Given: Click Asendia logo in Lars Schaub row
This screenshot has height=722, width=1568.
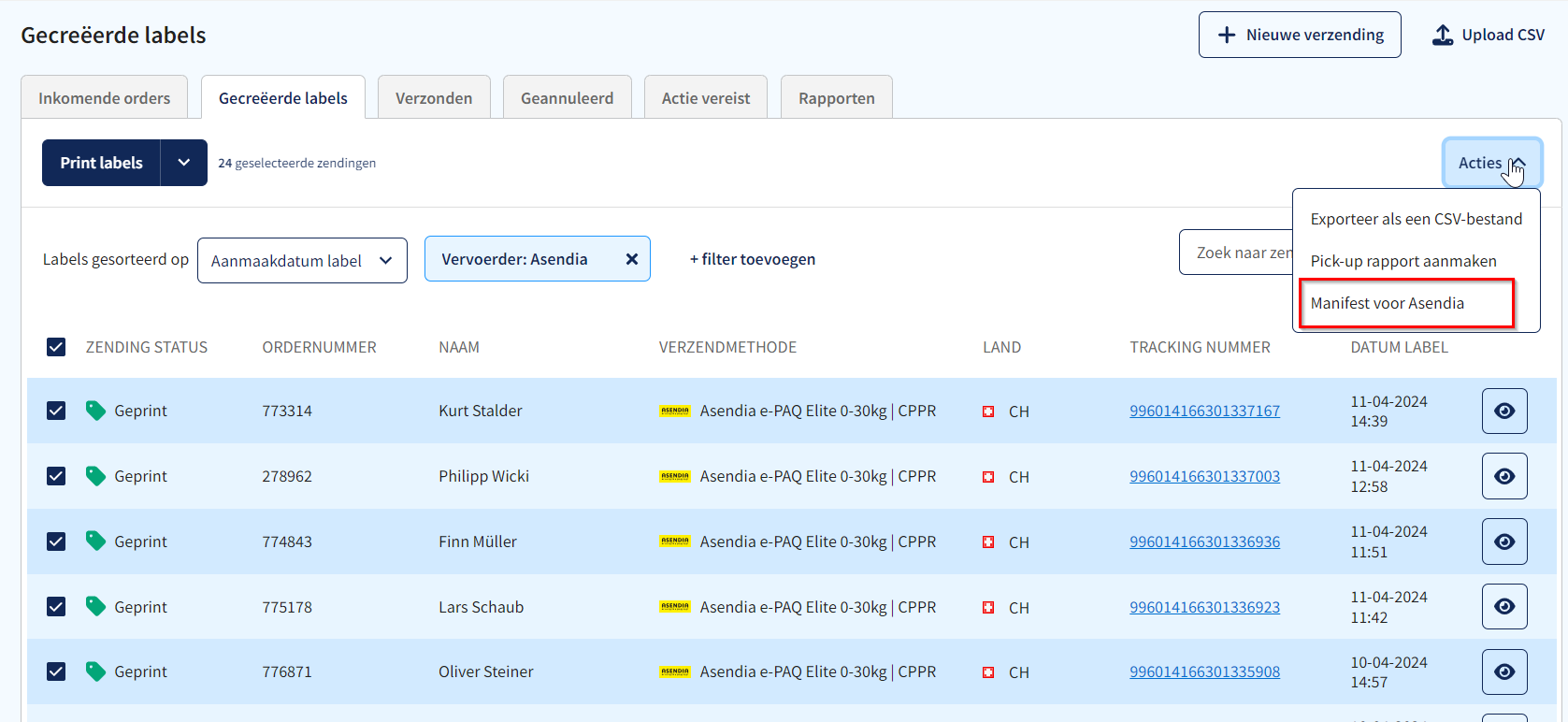Looking at the screenshot, I should (675, 606).
